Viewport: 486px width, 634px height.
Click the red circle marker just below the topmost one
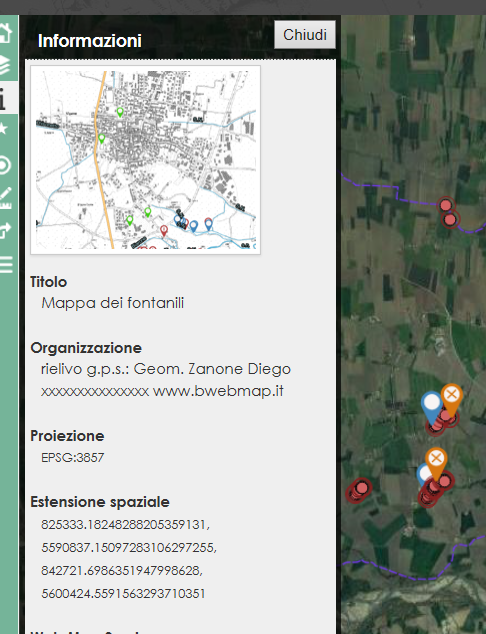(450, 220)
